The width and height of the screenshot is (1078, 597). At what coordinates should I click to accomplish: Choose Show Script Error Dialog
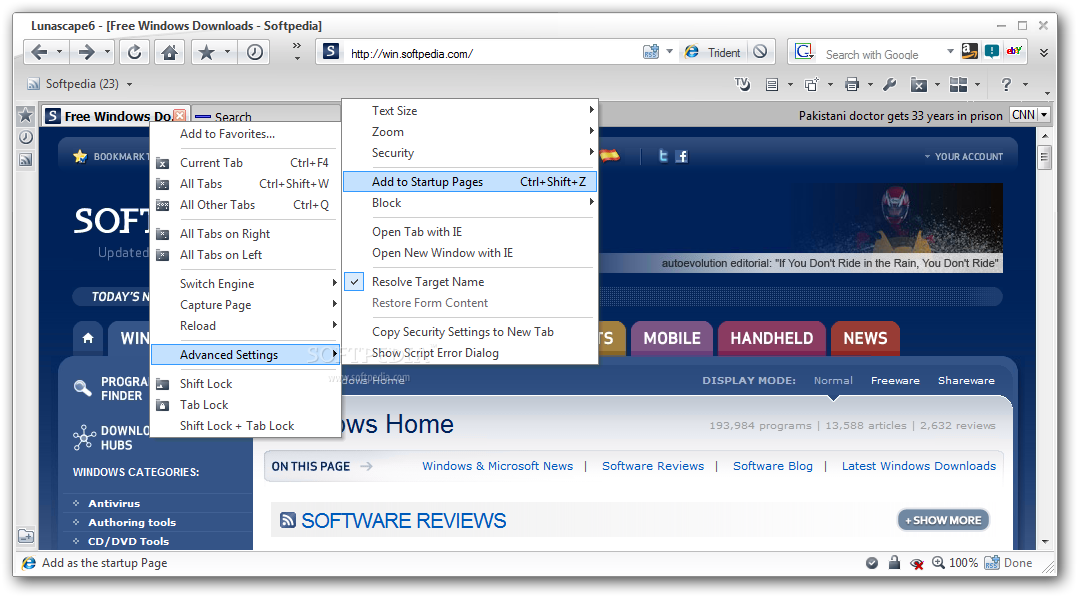point(470,353)
